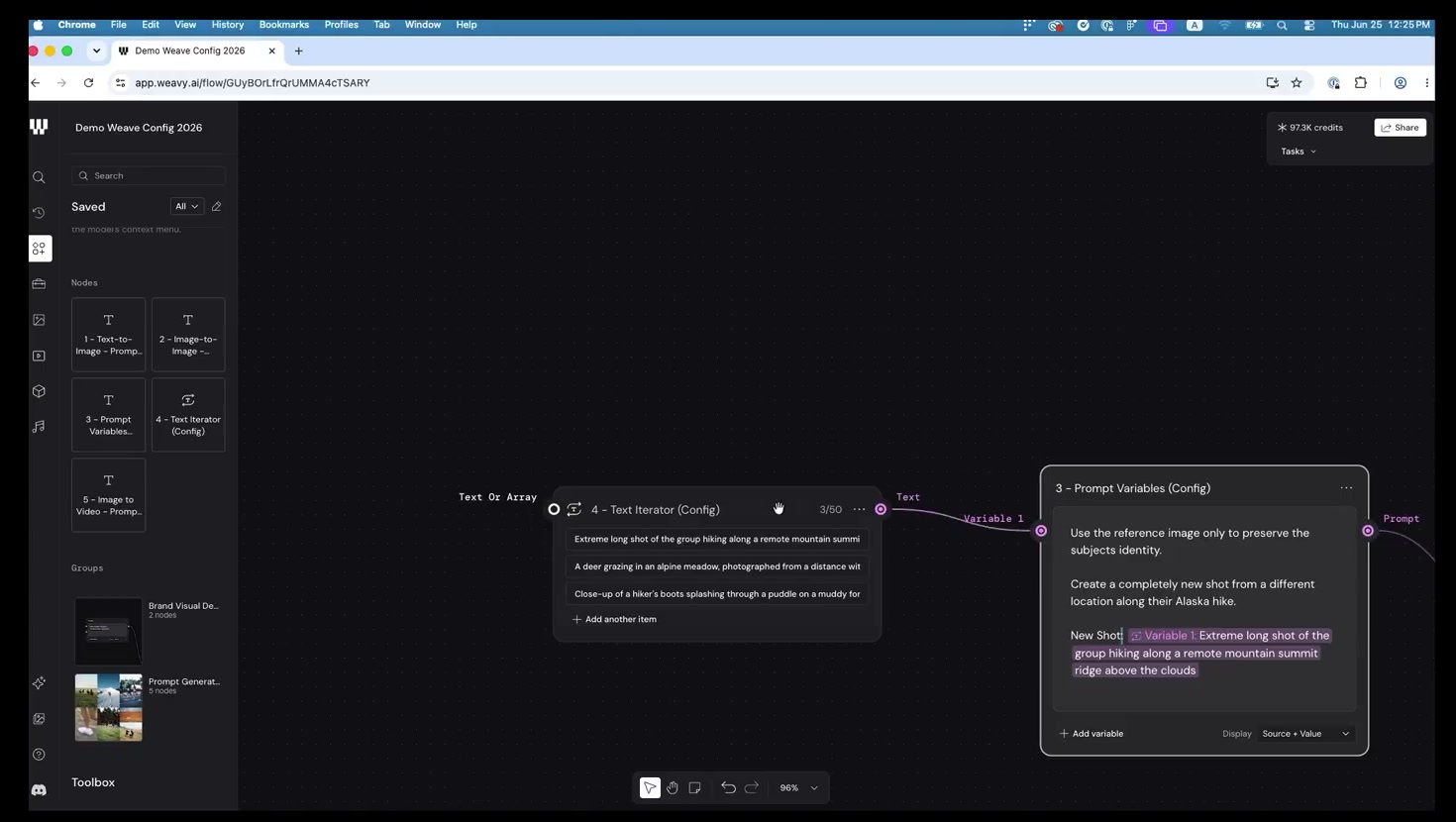
Task: Open the toolbox briefcase icon in rail
Action: pyautogui.click(x=39, y=284)
